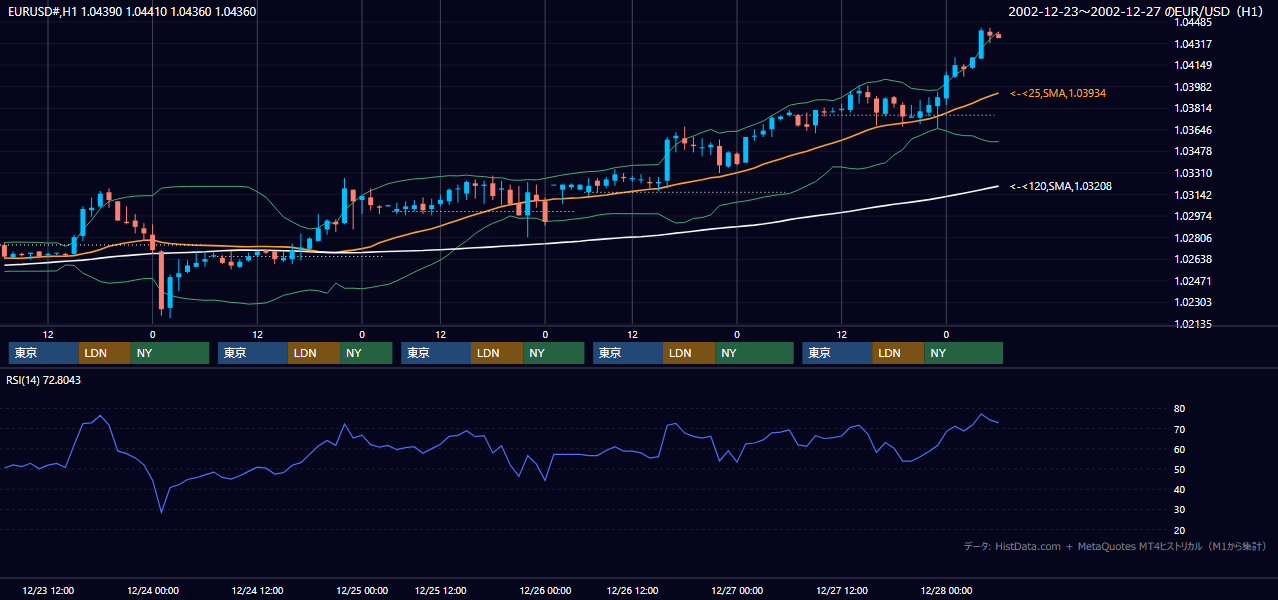Click the RSI level 80 label
The image size is (1278, 600).
(1180, 409)
